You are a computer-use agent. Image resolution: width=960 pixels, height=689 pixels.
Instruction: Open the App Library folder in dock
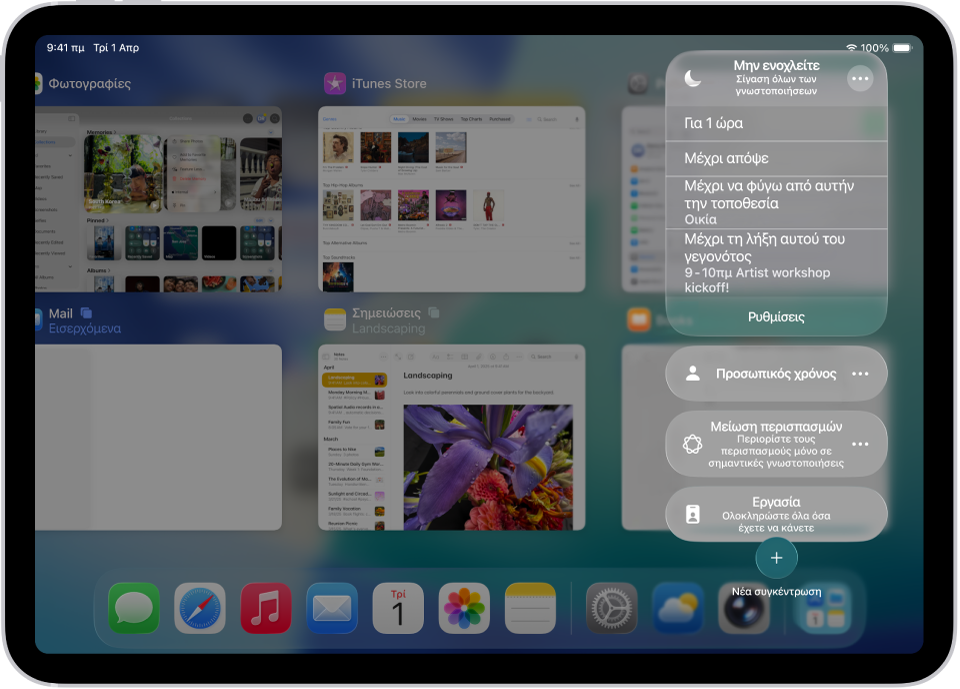point(825,608)
